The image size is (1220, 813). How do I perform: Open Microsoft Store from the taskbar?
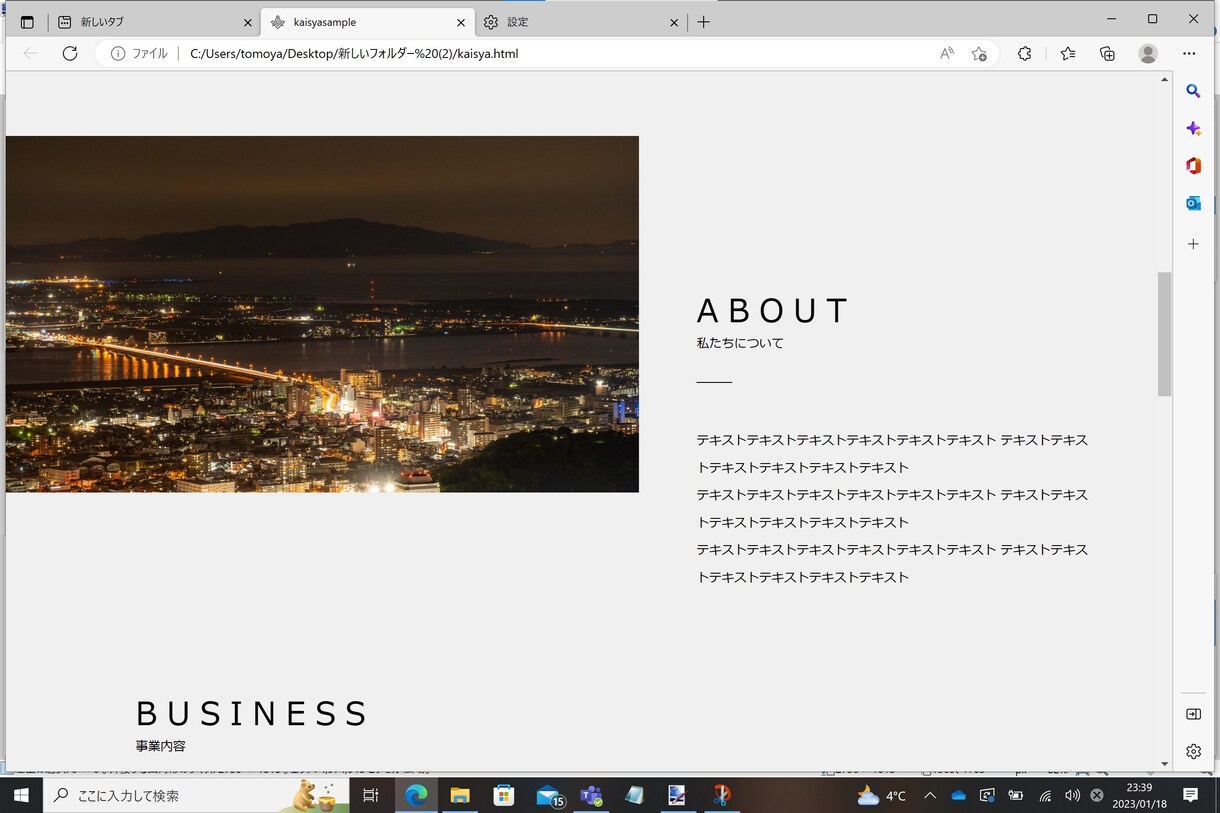[504, 795]
